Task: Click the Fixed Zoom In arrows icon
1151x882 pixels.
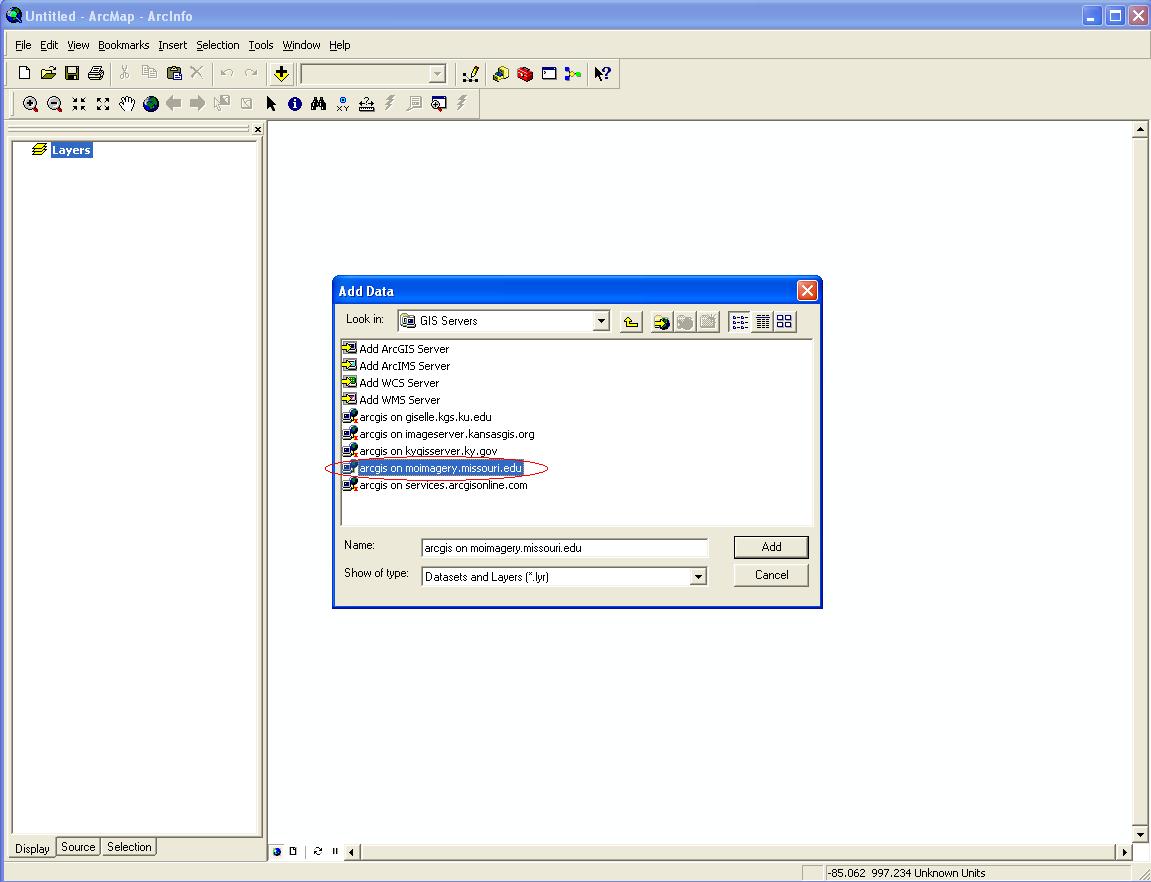Action: coord(79,104)
